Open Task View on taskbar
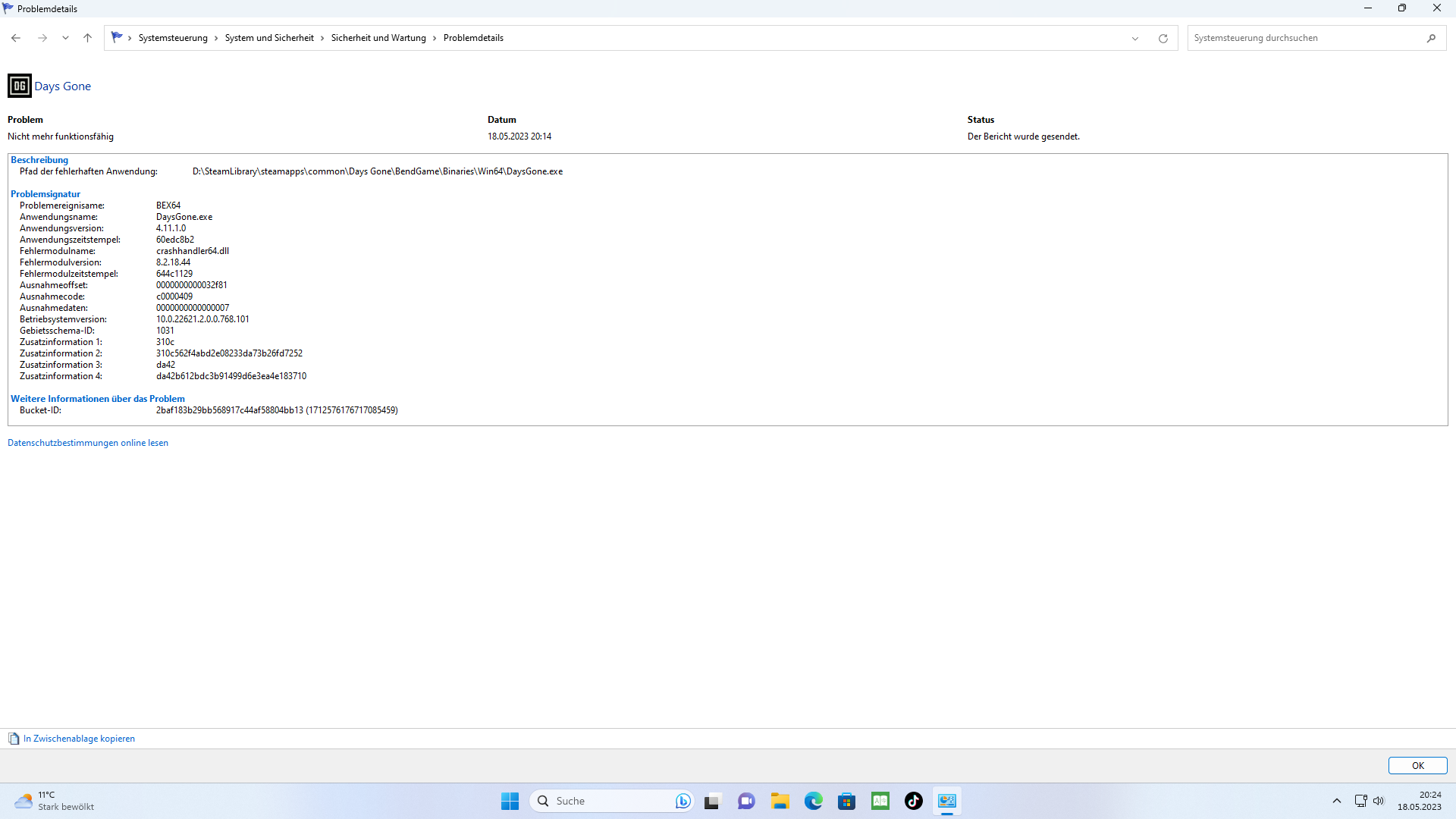The width and height of the screenshot is (1456, 819). click(x=711, y=801)
